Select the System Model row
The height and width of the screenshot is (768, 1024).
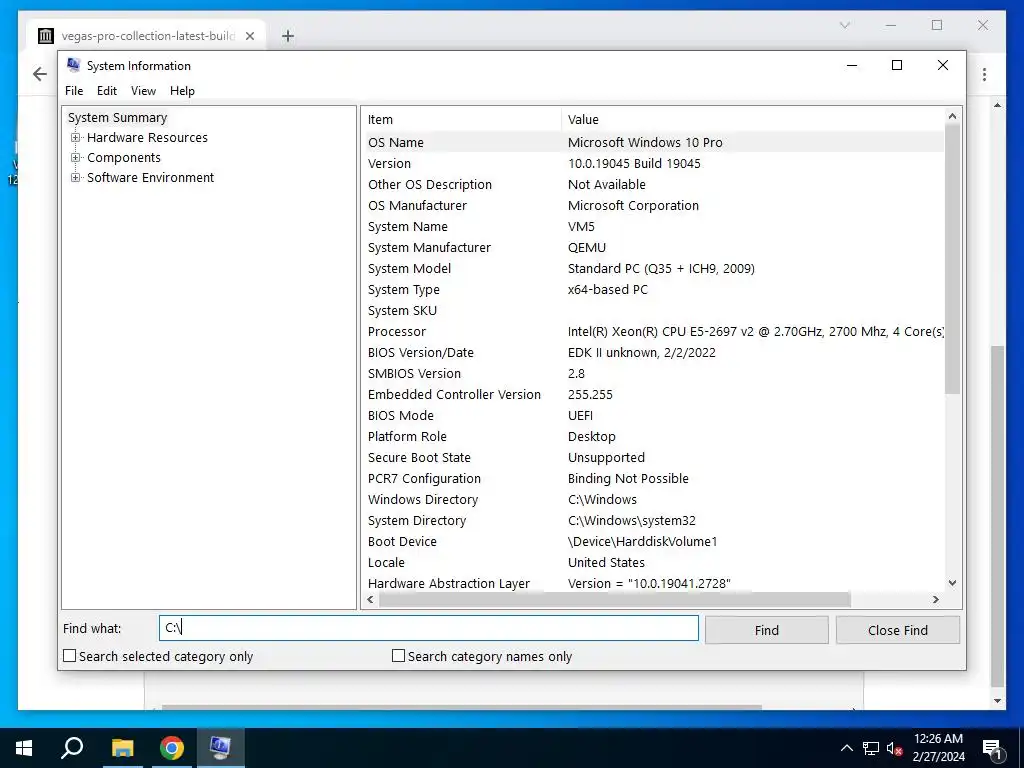[x=653, y=268]
